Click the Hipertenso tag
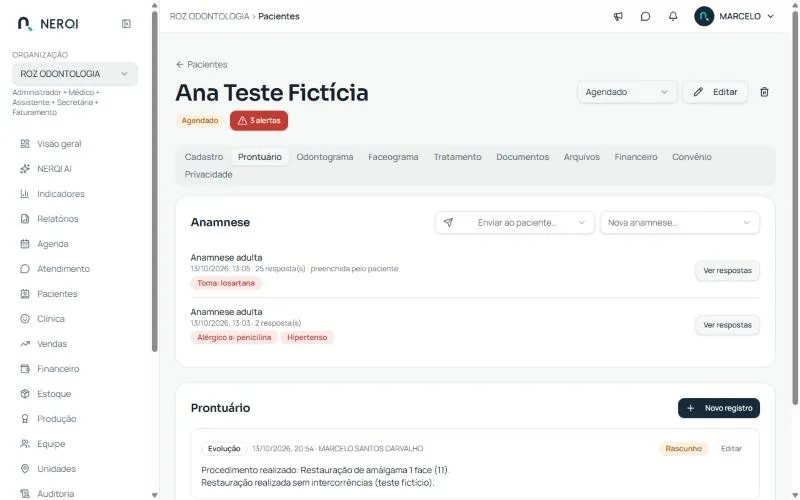 307,337
